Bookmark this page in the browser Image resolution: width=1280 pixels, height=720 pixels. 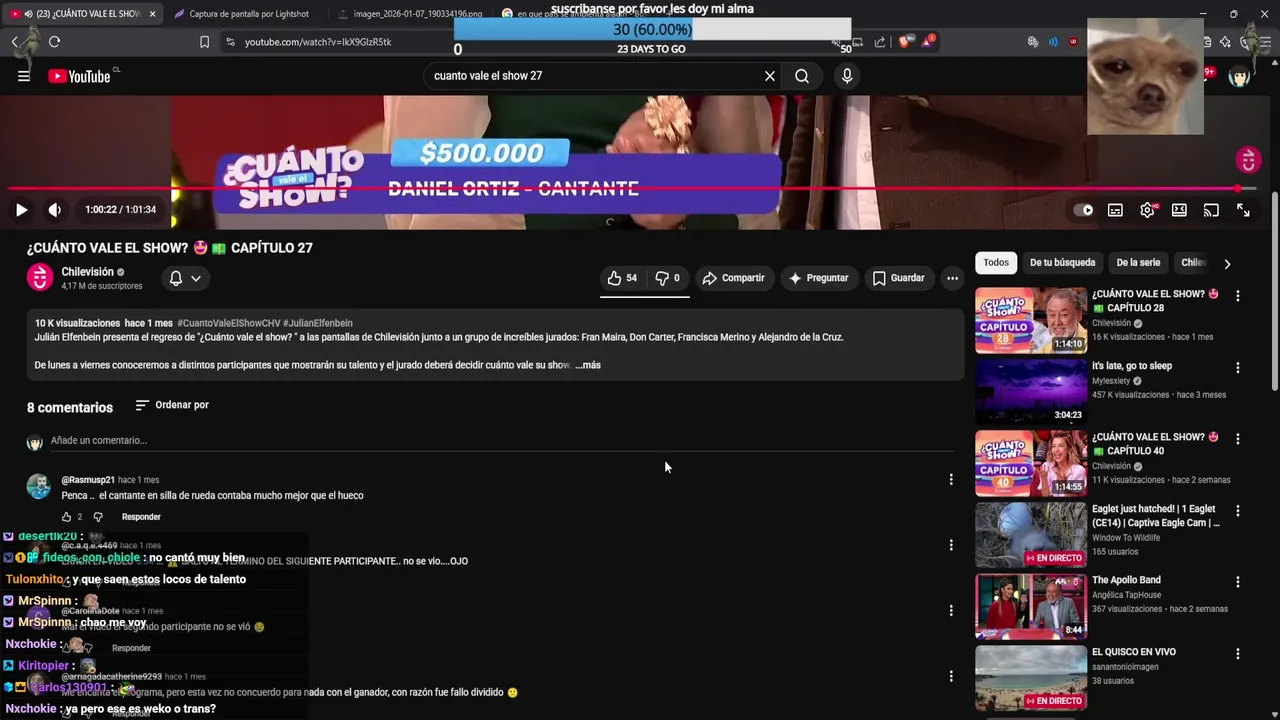click(x=204, y=42)
